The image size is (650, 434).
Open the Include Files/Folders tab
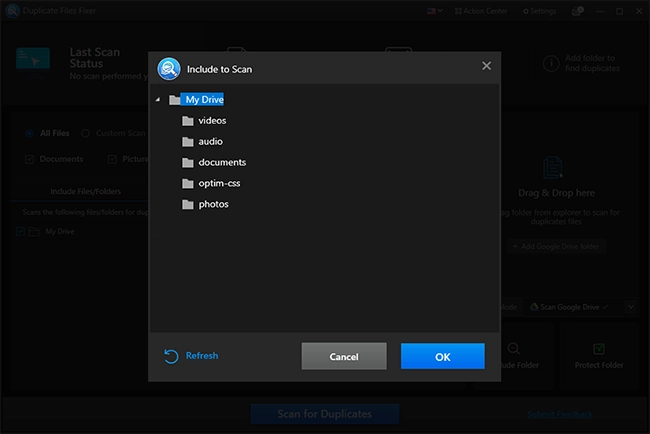(85, 191)
